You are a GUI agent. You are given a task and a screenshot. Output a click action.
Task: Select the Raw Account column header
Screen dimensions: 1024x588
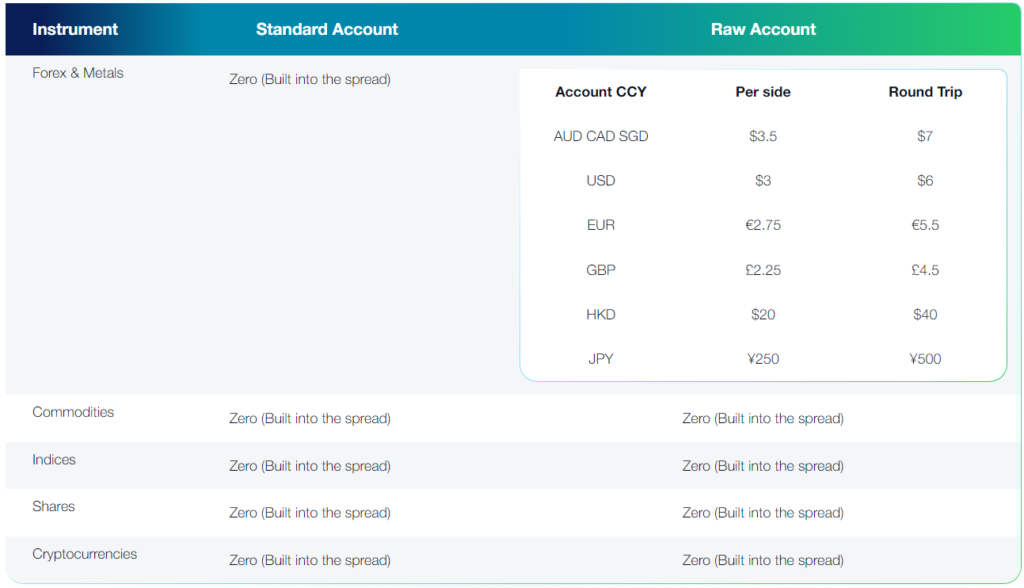pos(763,29)
